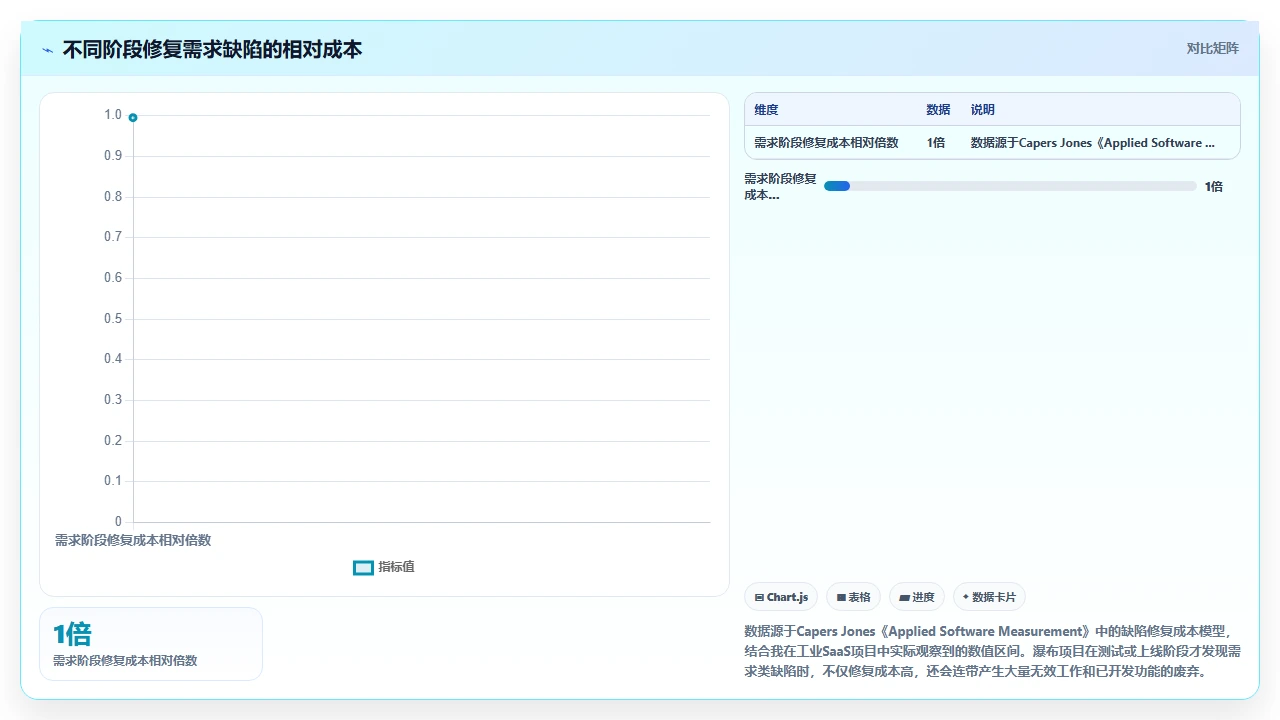This screenshot has height=720, width=1280.
Task: Click the 1倍 value beside the progress bar
Action: tap(1213, 186)
